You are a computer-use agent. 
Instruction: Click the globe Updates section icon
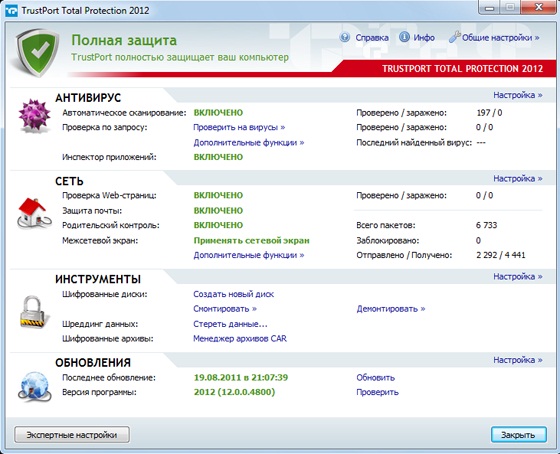pos(34,386)
